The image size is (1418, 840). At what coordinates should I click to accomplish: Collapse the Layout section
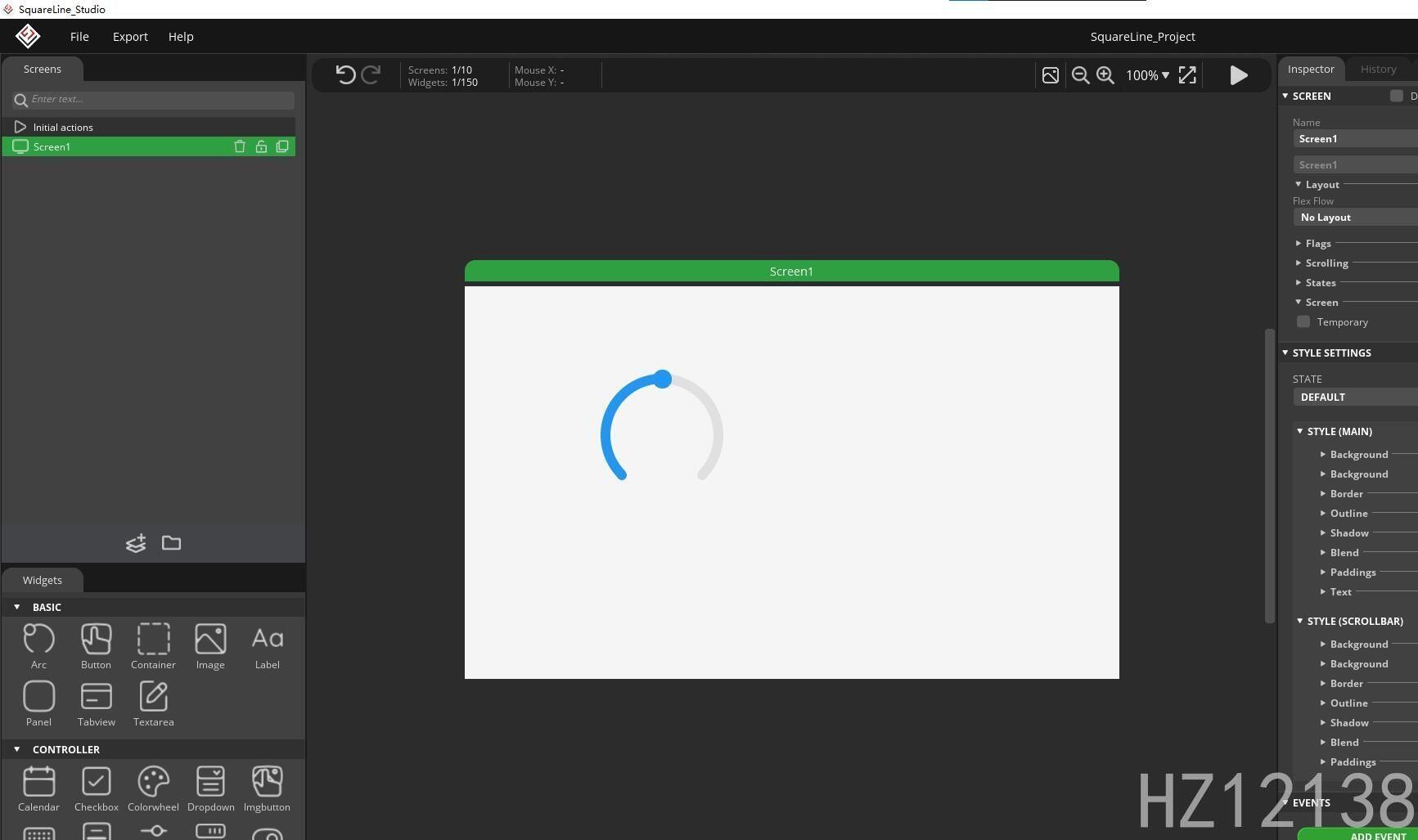pos(1299,184)
